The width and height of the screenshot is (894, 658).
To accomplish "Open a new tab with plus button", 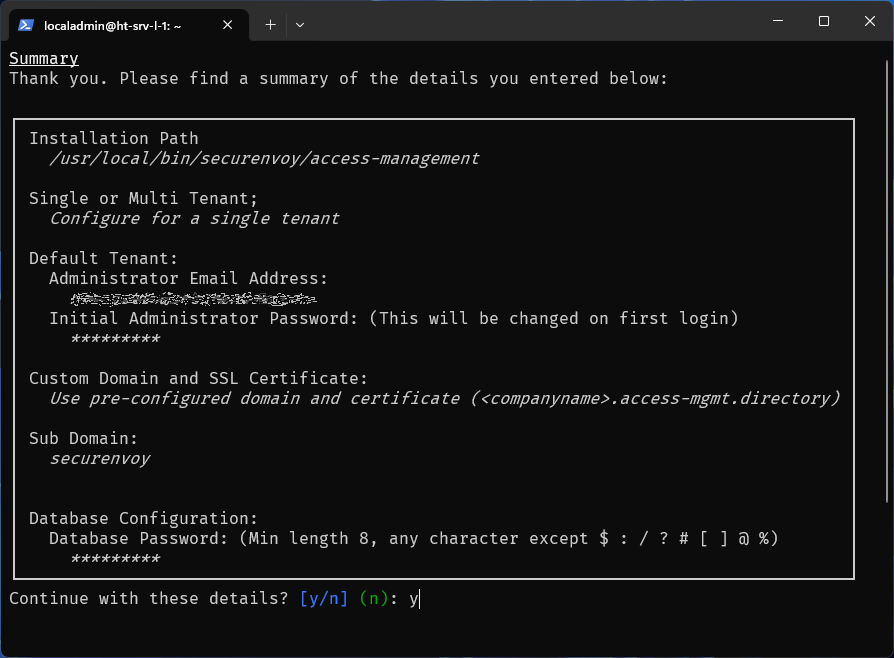I will 270,25.
